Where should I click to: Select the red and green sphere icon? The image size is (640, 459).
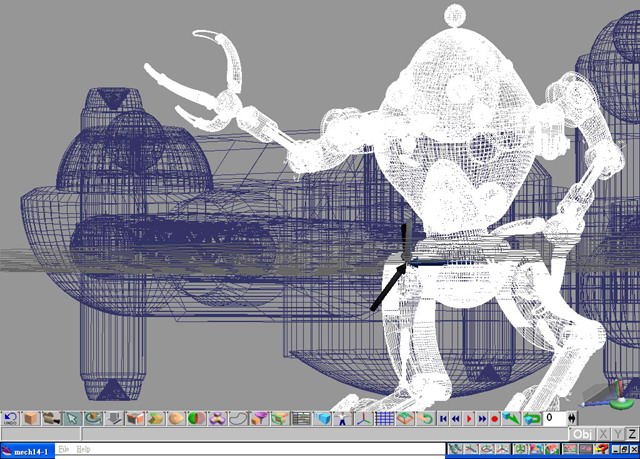tap(195, 418)
